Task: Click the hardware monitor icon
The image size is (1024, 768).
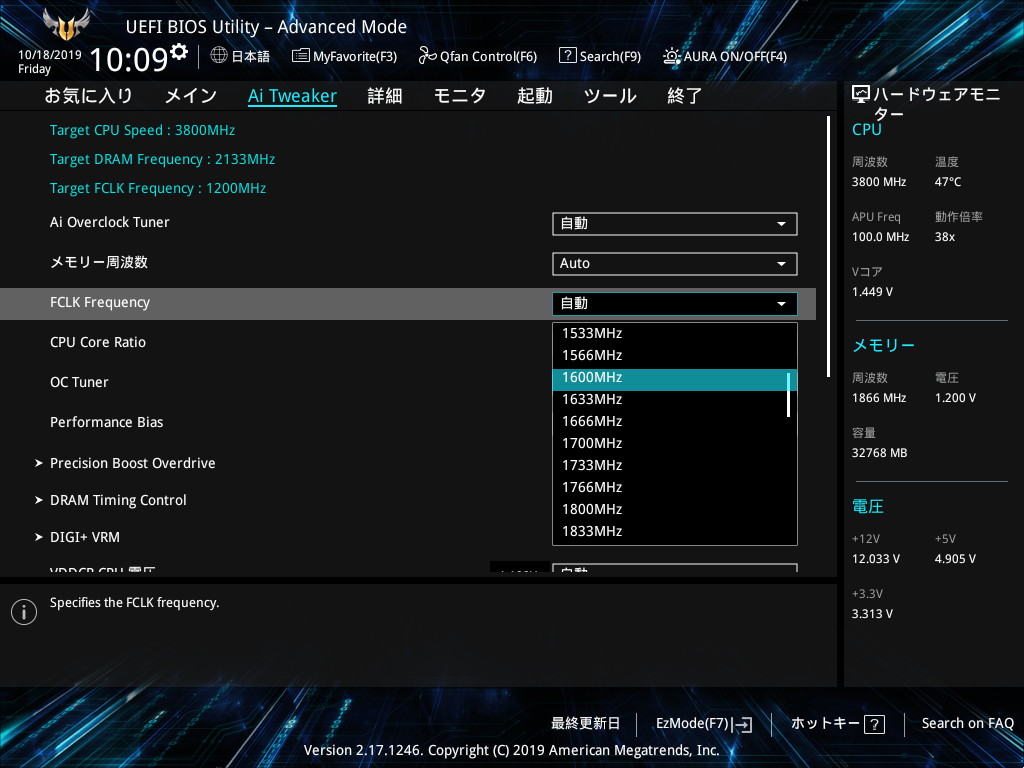Action: coord(861,95)
